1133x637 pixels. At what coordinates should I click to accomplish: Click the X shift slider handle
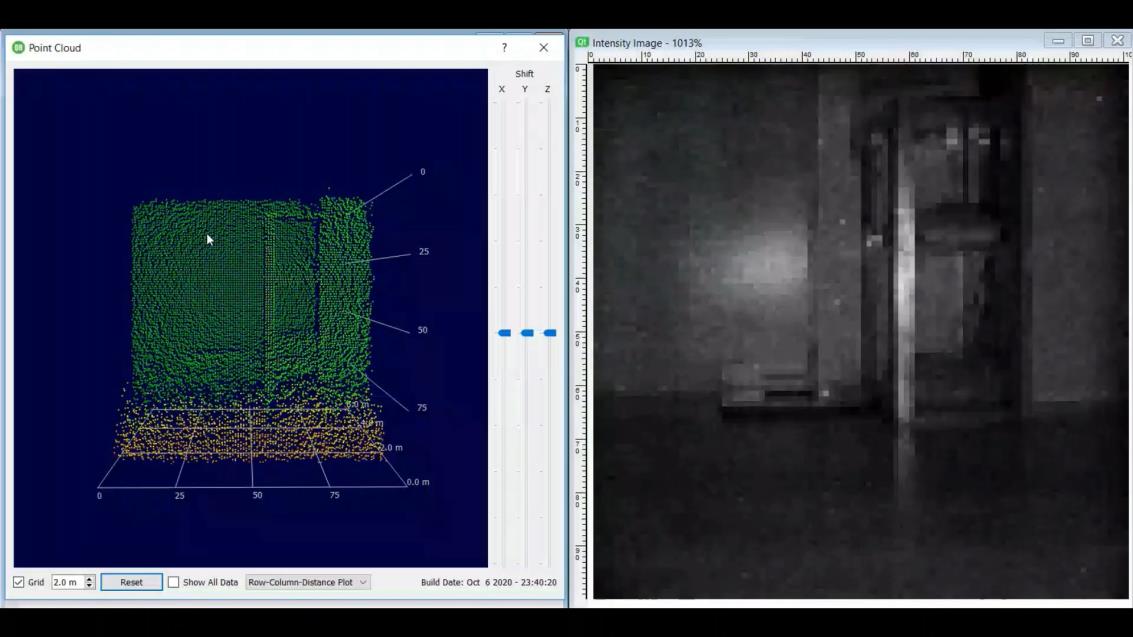[504, 333]
